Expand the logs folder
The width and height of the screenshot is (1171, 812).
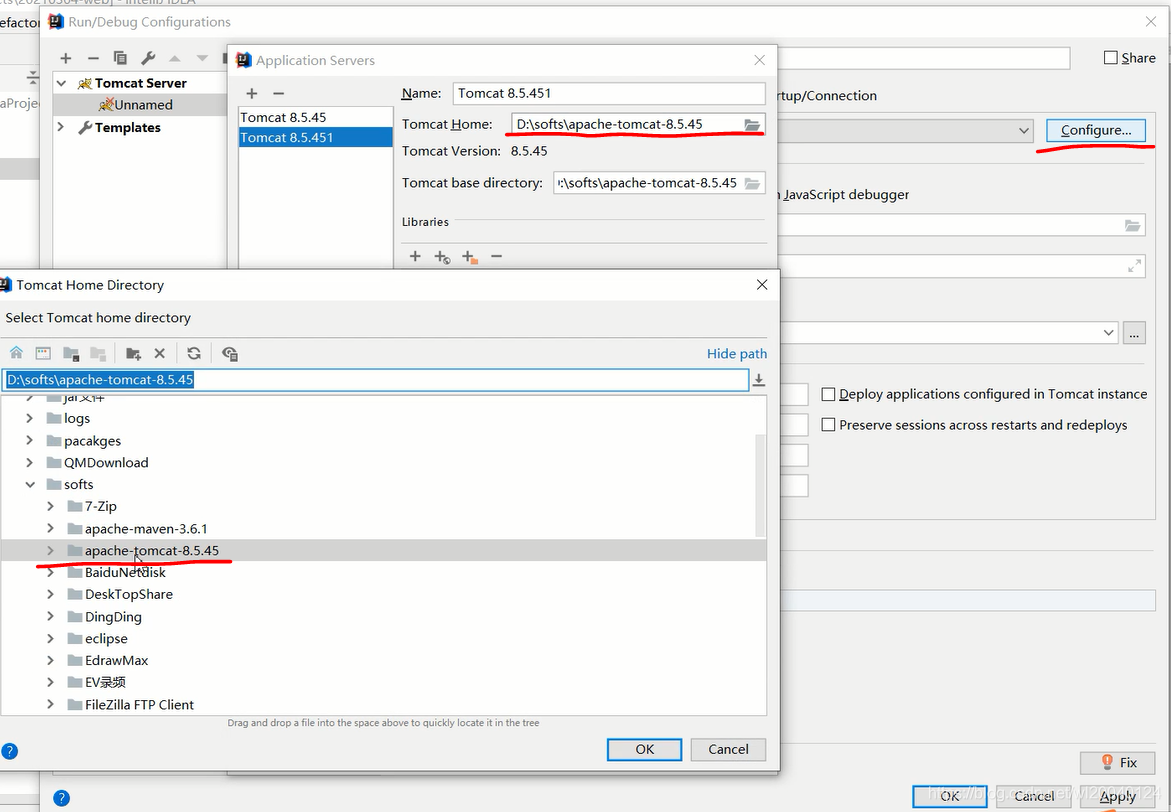coord(30,418)
